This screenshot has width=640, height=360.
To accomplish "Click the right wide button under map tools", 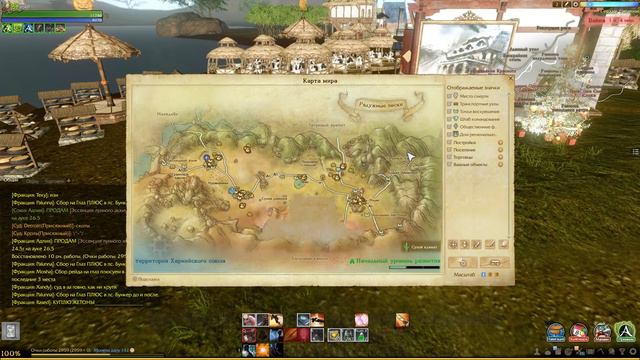I will point(495,262).
